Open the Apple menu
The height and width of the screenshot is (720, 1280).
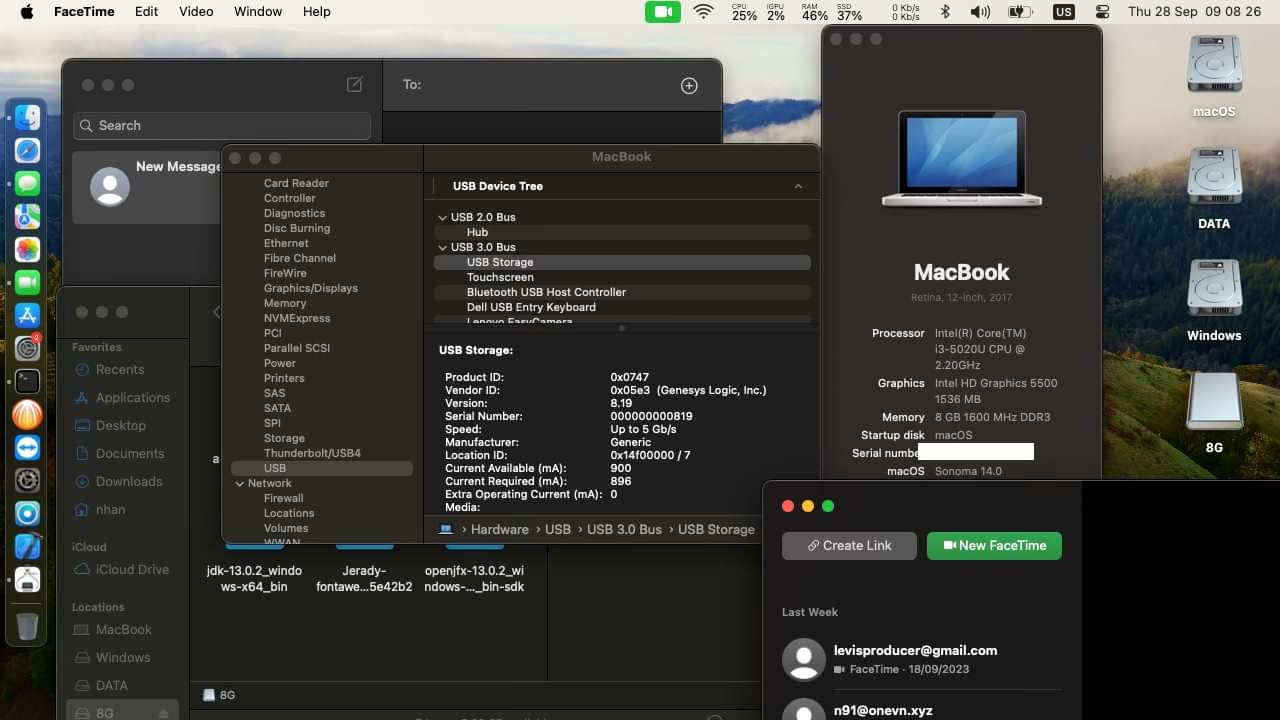27,12
